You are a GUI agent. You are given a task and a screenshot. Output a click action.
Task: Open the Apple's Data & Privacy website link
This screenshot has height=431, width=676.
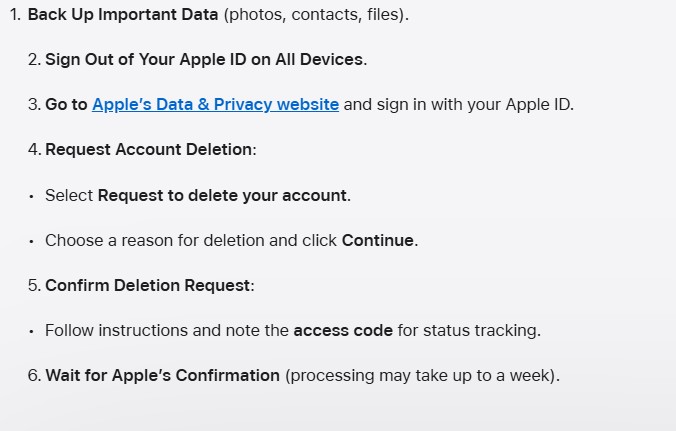pyautogui.click(x=215, y=104)
